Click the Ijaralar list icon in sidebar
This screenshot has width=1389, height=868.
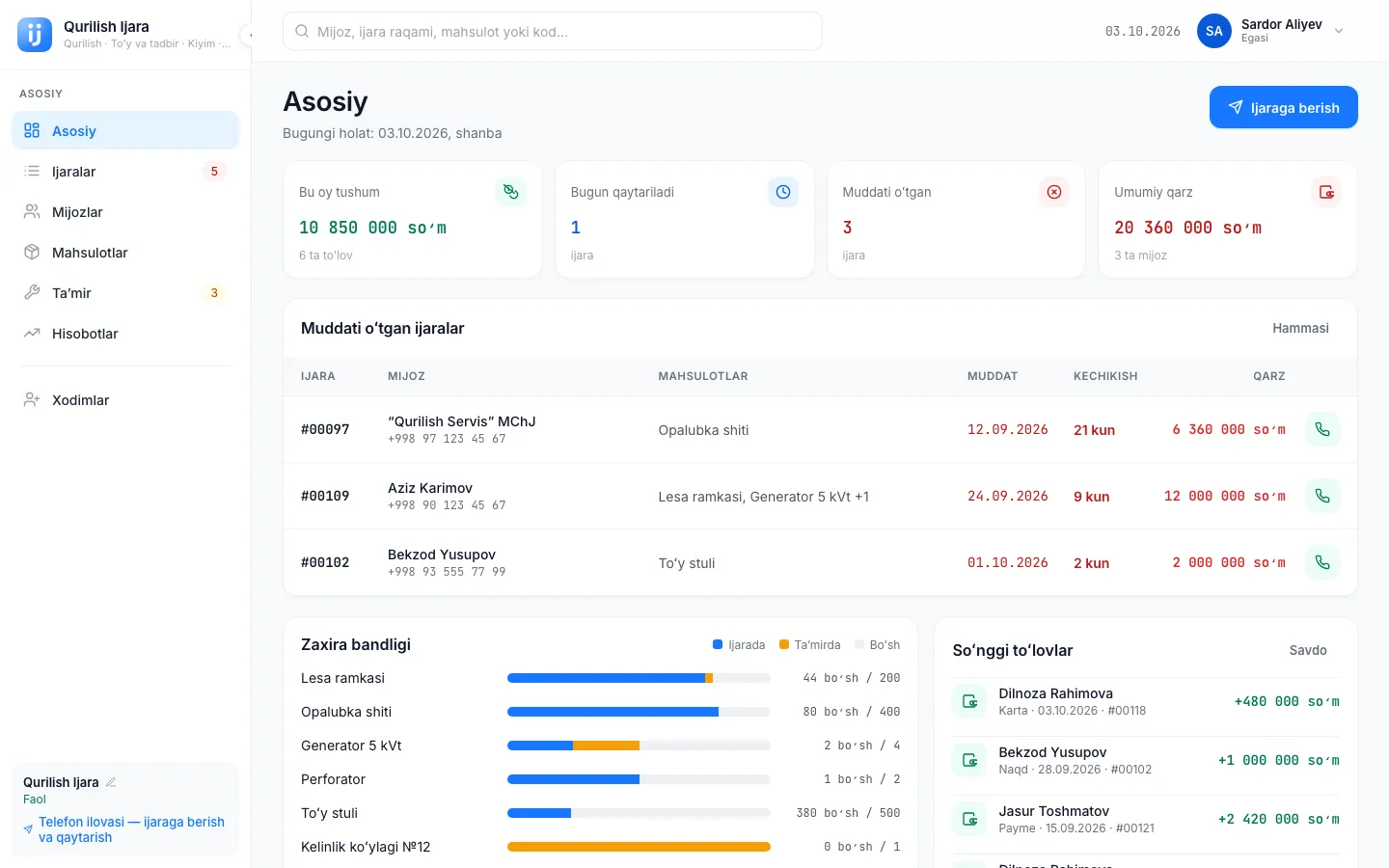pos(32,172)
